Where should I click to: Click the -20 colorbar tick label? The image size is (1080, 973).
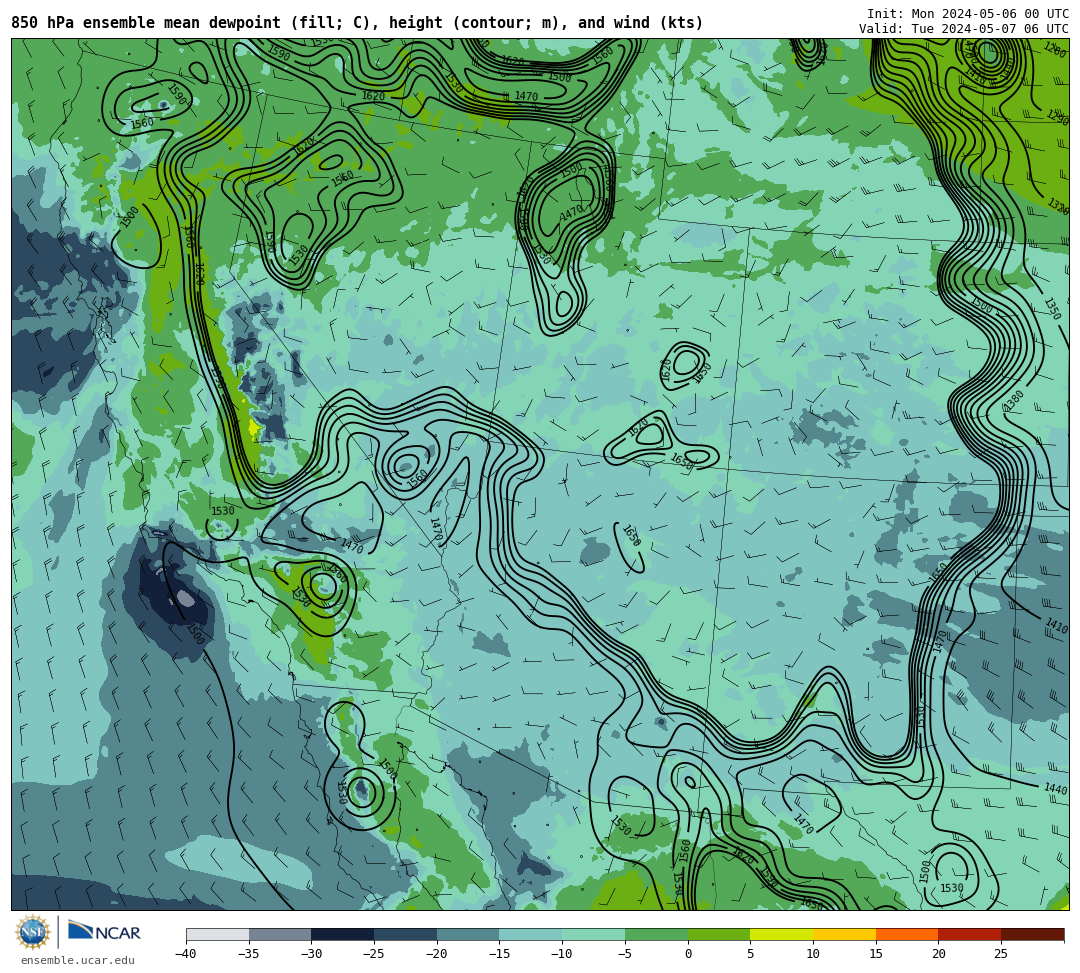tap(436, 954)
